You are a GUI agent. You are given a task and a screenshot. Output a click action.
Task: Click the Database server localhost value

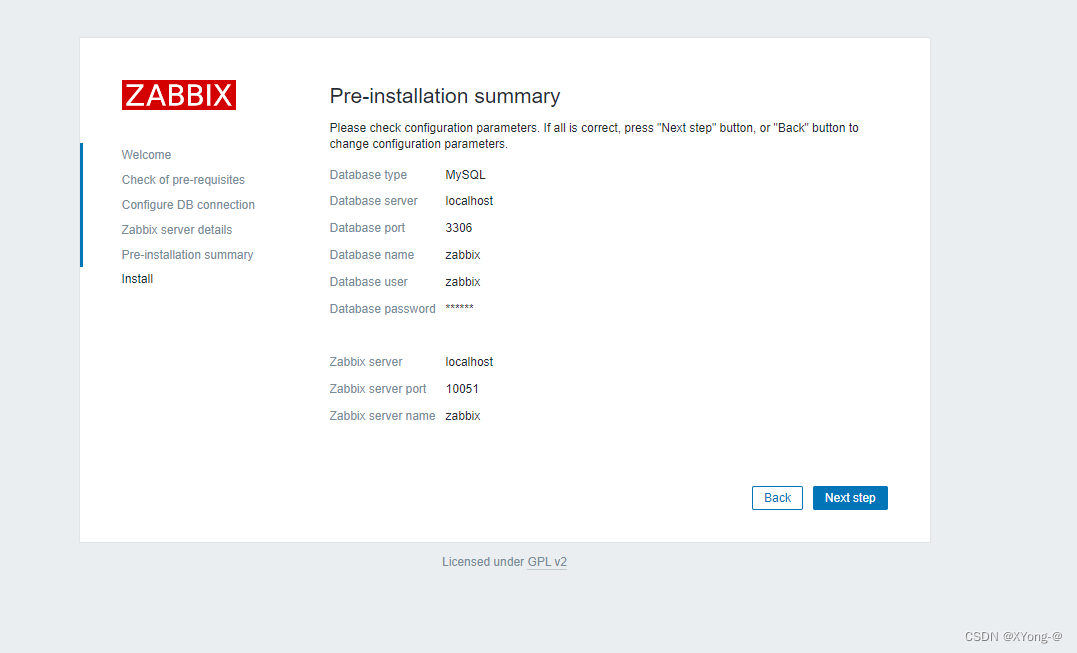pos(469,201)
